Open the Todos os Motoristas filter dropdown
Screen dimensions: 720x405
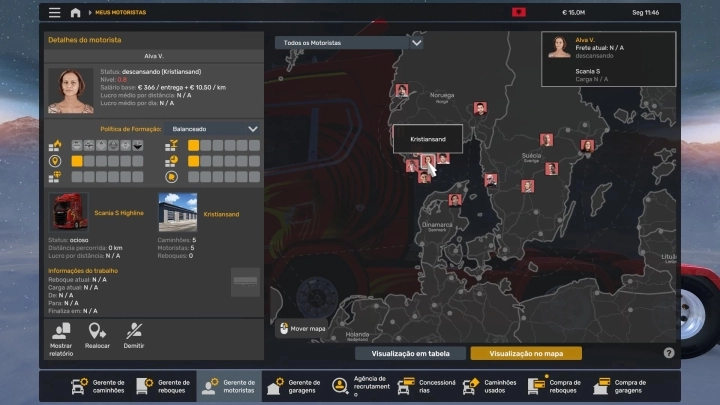click(x=349, y=43)
